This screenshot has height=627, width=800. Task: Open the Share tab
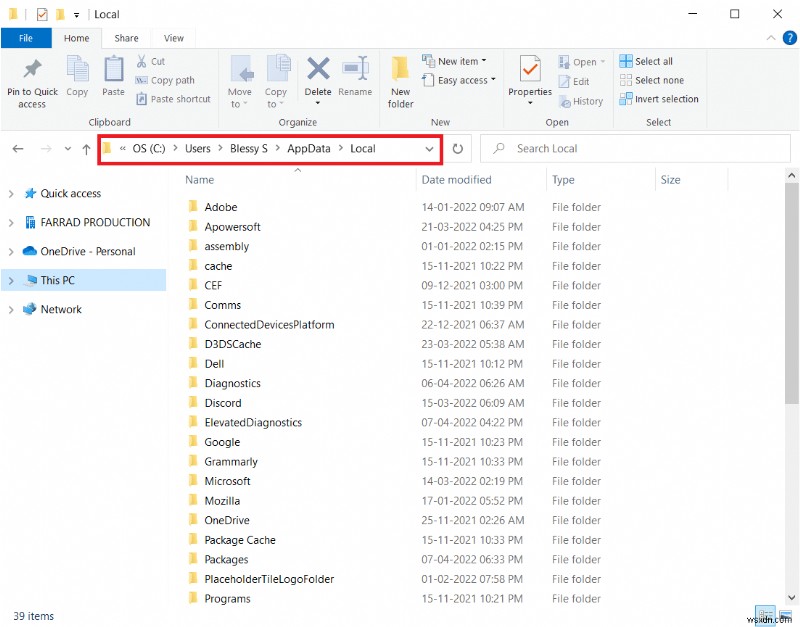pos(126,37)
